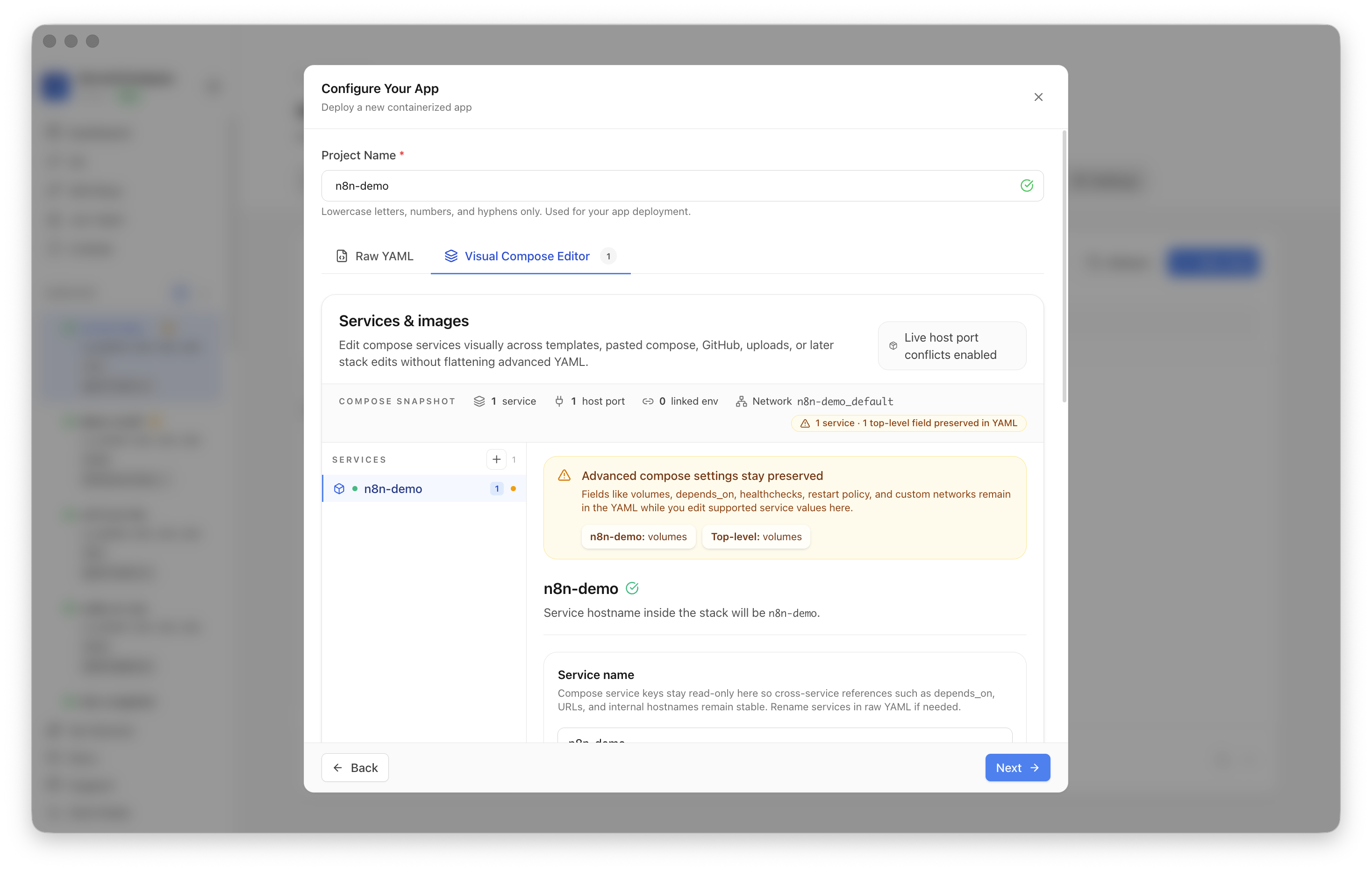The width and height of the screenshot is (1372, 872).
Task: Click the linked env link icon
Action: (648, 401)
